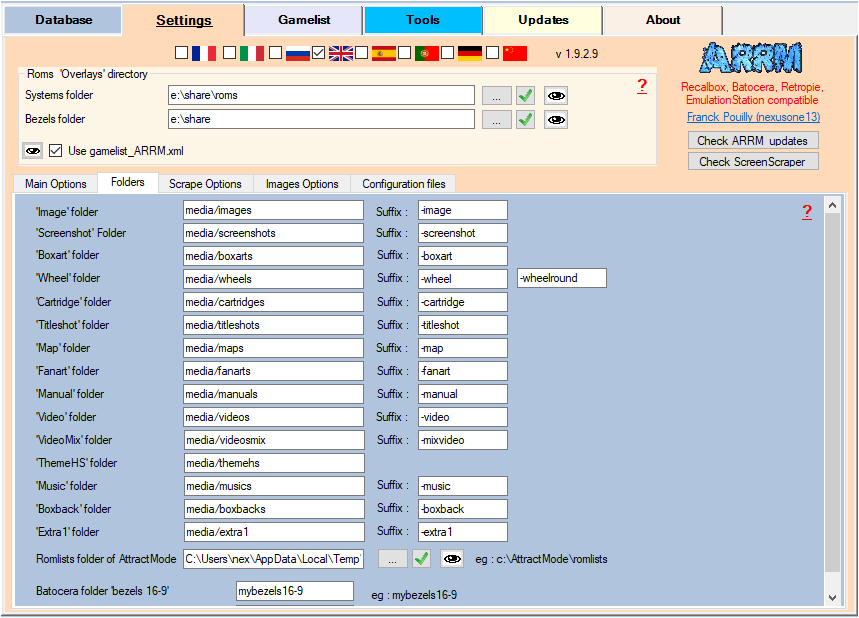The width and height of the screenshot is (859, 618).
Task: Click the German flag icon
Action: click(470, 53)
